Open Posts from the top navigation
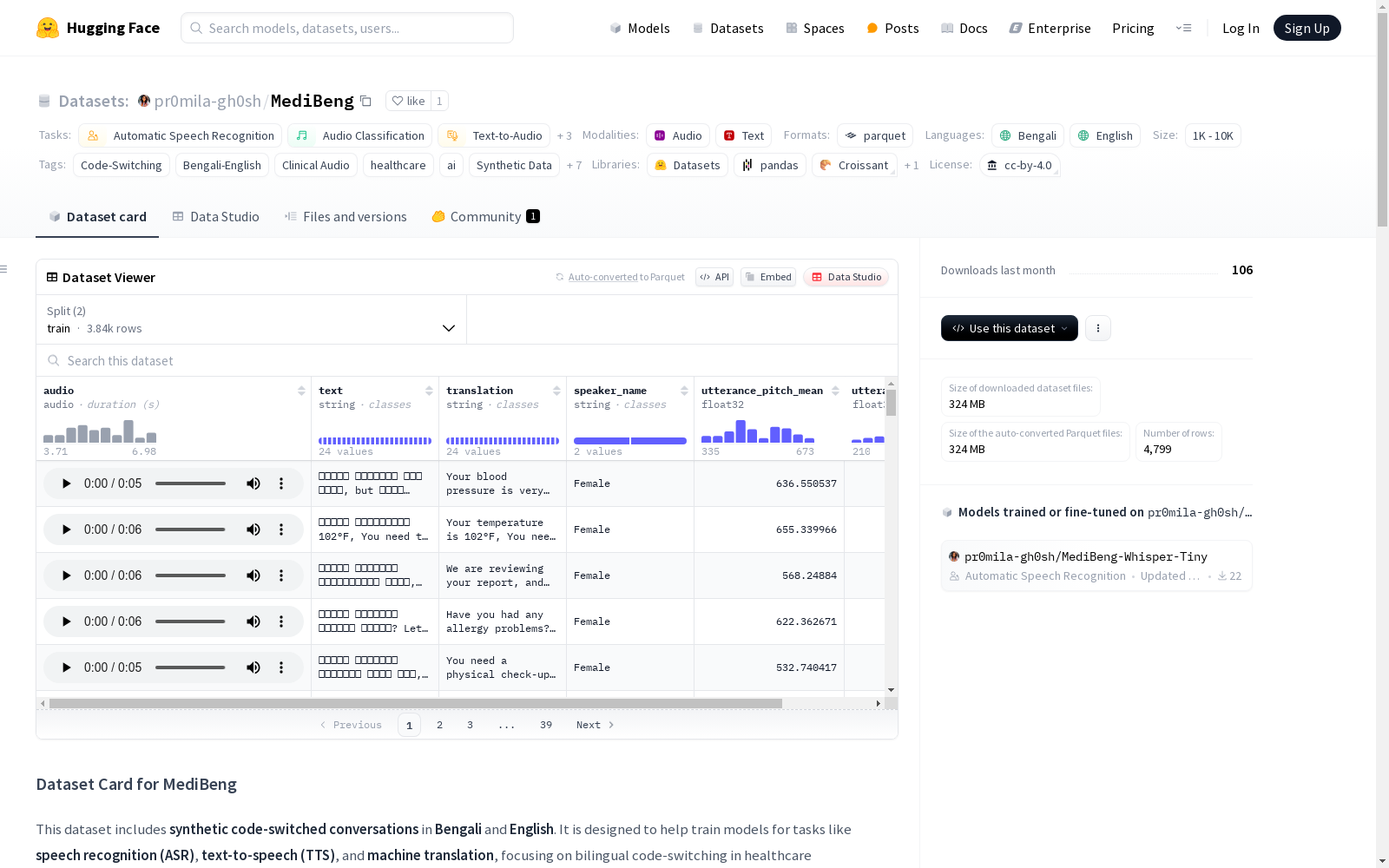Screen dimensions: 1389x868 click(x=892, y=28)
